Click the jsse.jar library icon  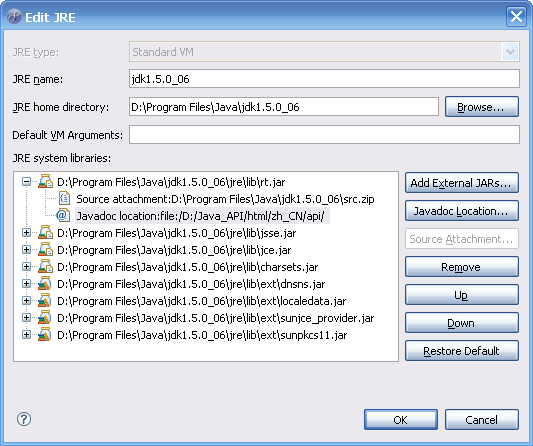[45, 233]
